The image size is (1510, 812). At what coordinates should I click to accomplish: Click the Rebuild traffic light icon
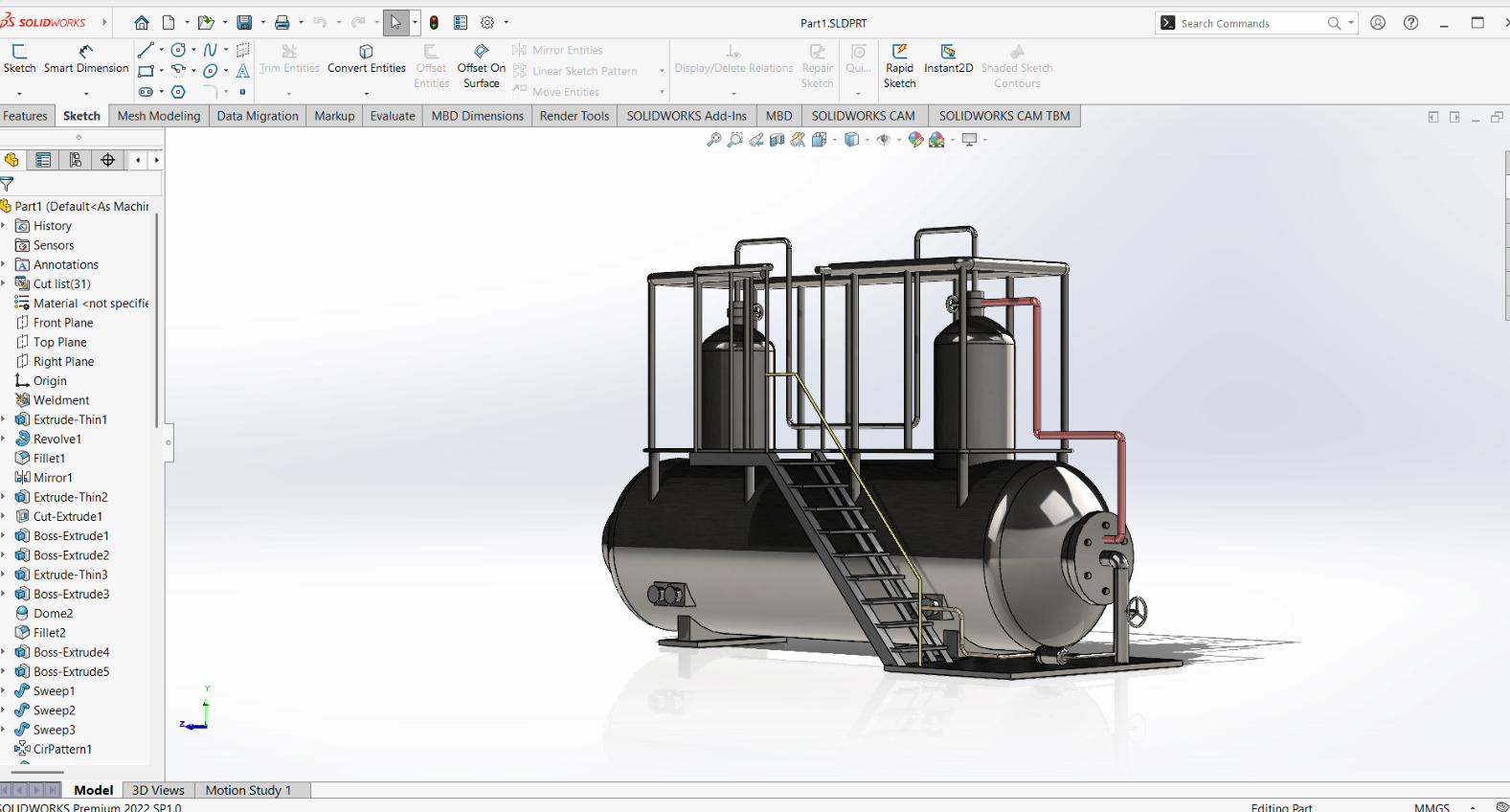click(x=434, y=23)
